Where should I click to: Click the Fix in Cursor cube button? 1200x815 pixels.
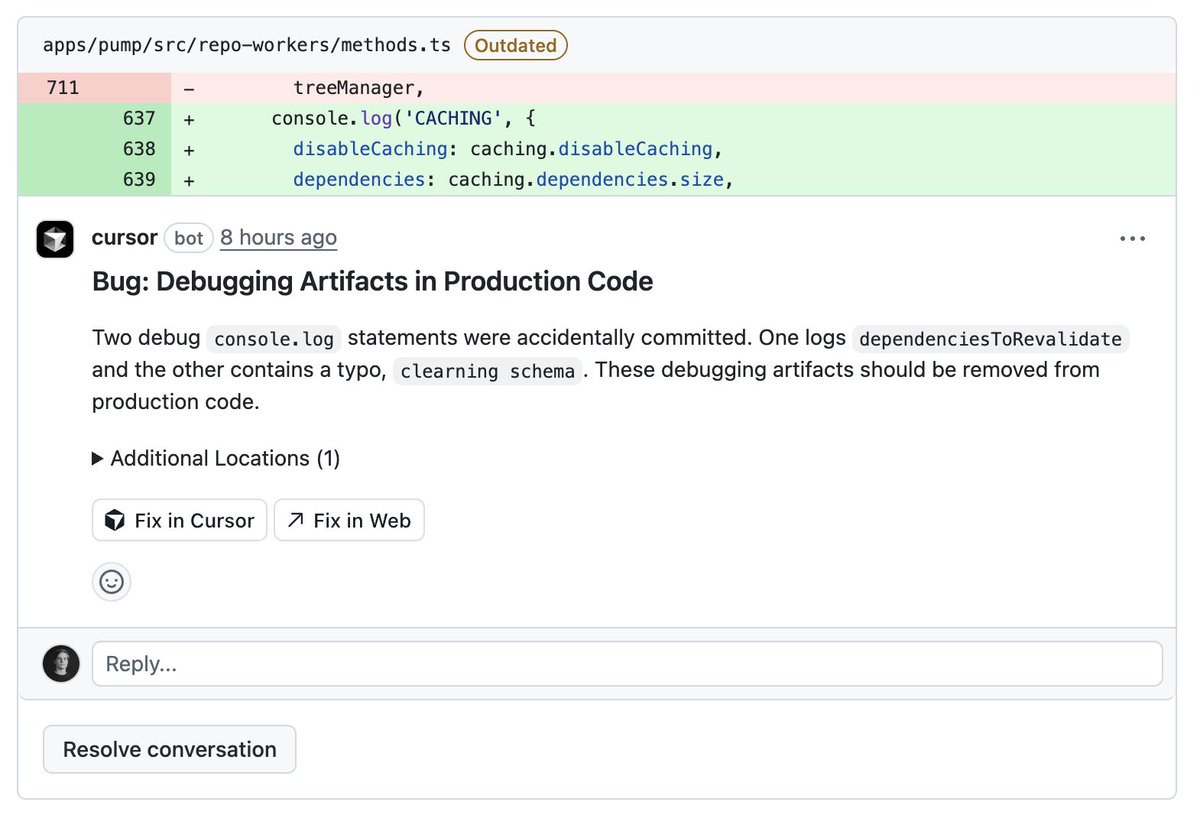point(180,520)
